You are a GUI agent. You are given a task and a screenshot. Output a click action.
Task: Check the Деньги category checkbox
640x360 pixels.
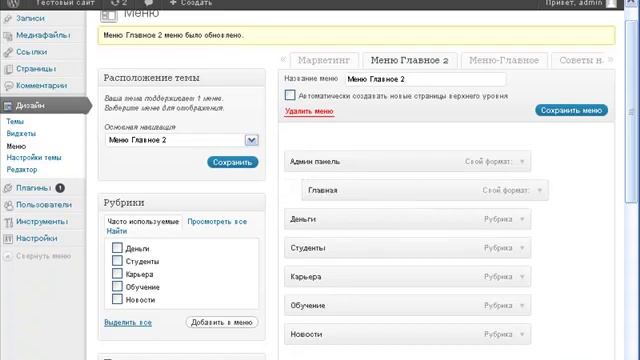[x=117, y=247]
